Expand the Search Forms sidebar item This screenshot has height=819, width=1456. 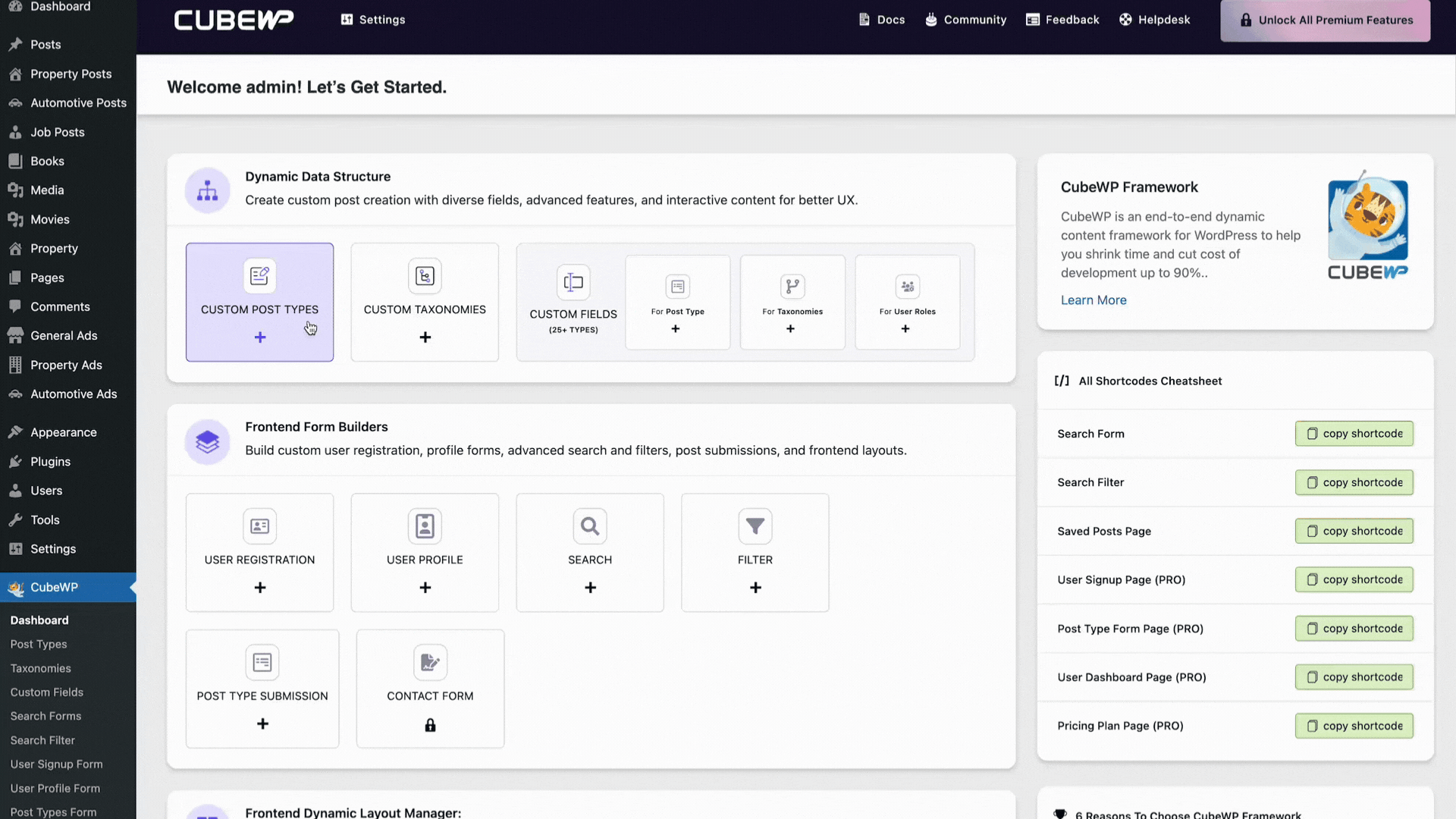[45, 715]
